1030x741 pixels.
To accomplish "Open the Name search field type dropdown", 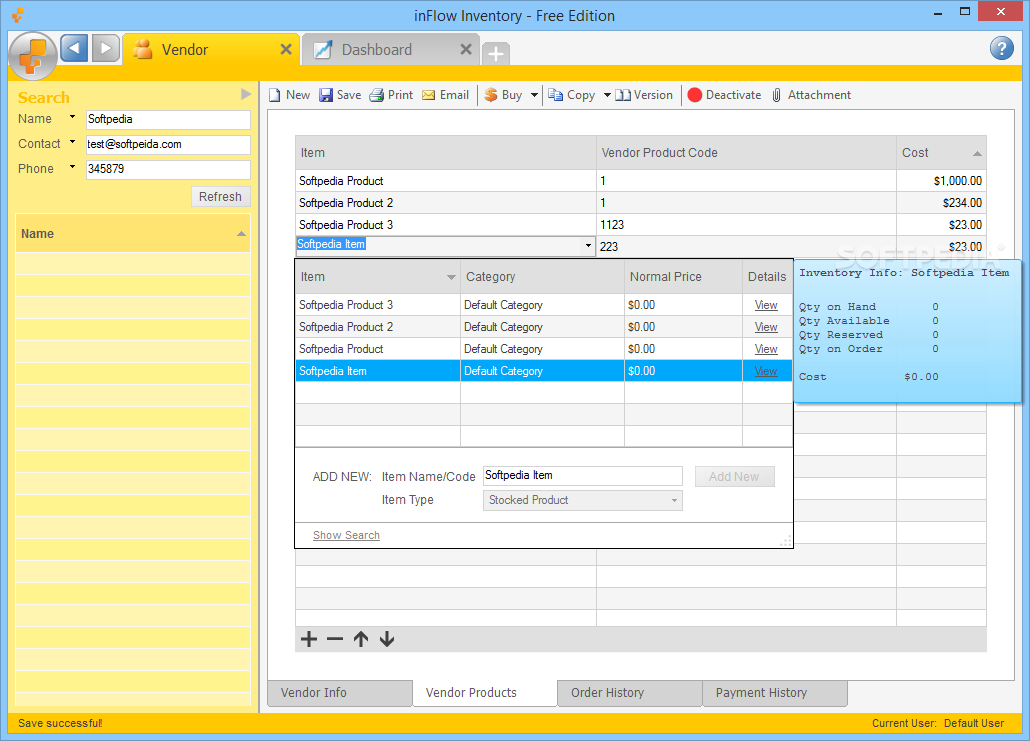I will pyautogui.click(x=72, y=117).
